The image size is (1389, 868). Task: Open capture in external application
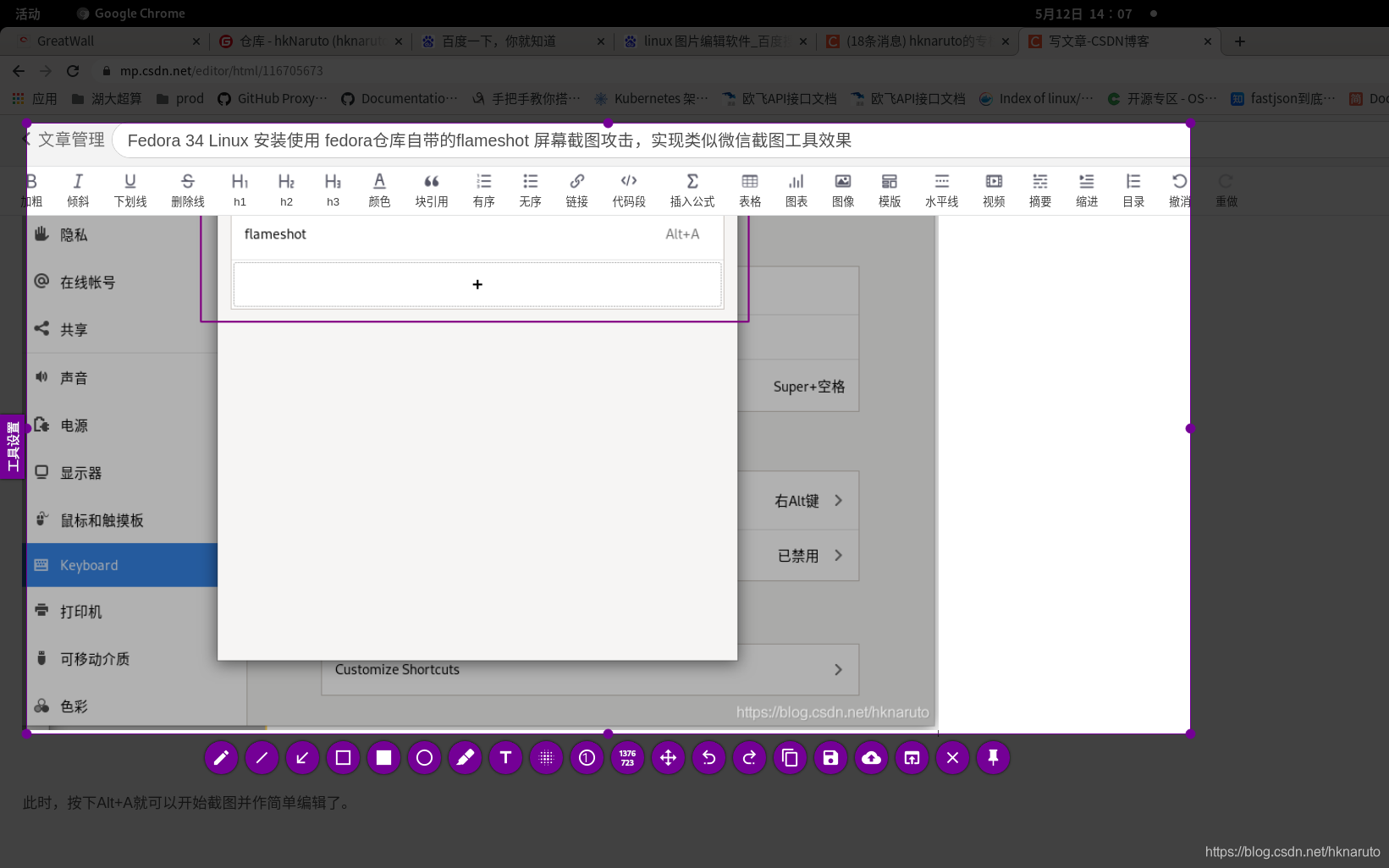pyautogui.click(x=912, y=758)
